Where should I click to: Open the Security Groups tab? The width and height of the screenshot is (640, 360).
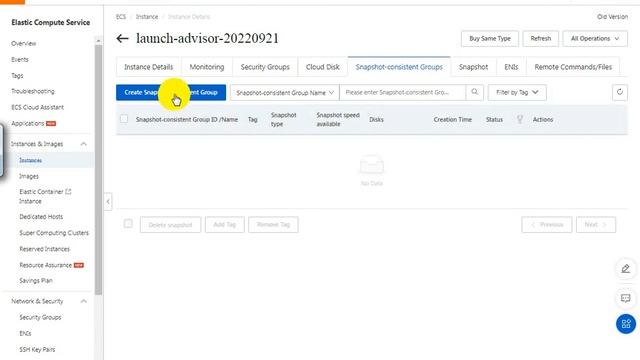click(265, 67)
